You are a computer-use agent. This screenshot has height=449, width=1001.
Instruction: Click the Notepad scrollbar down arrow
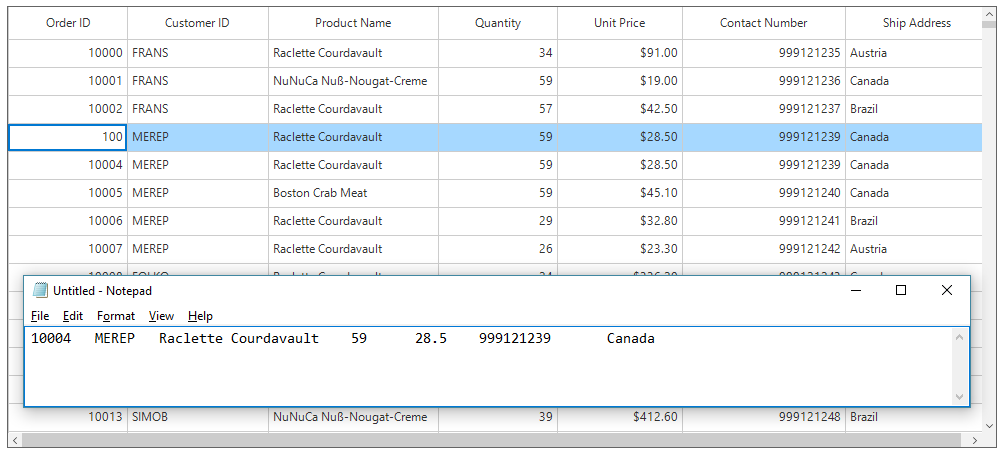click(x=959, y=397)
